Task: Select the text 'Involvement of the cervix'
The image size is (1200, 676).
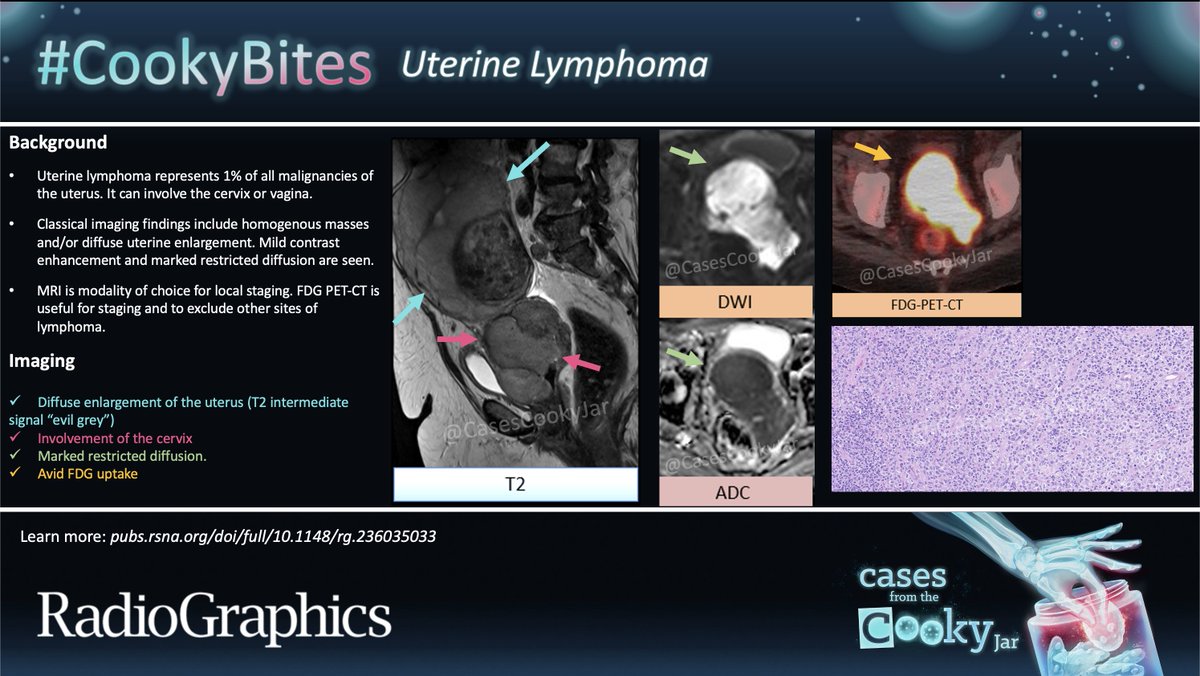Action: click(x=114, y=438)
